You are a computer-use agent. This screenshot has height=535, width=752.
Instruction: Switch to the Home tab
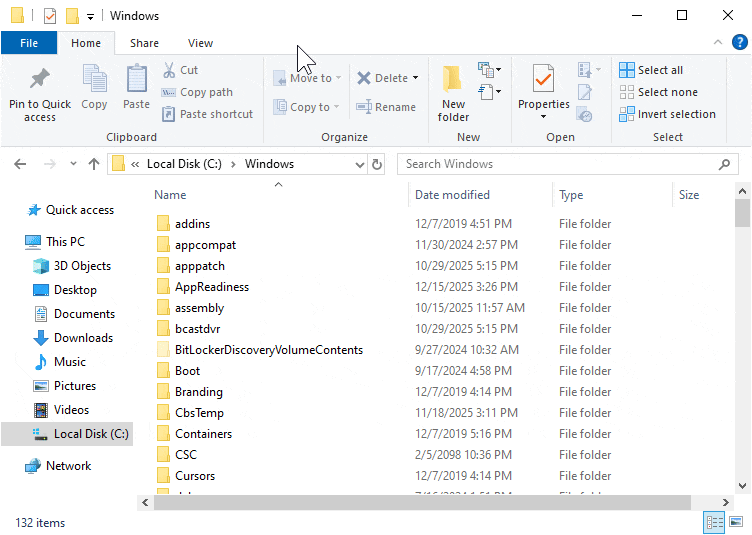86,43
